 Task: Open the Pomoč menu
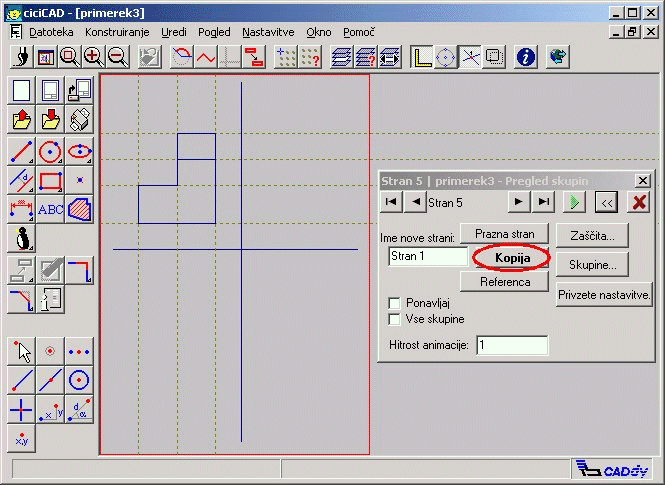(359, 32)
